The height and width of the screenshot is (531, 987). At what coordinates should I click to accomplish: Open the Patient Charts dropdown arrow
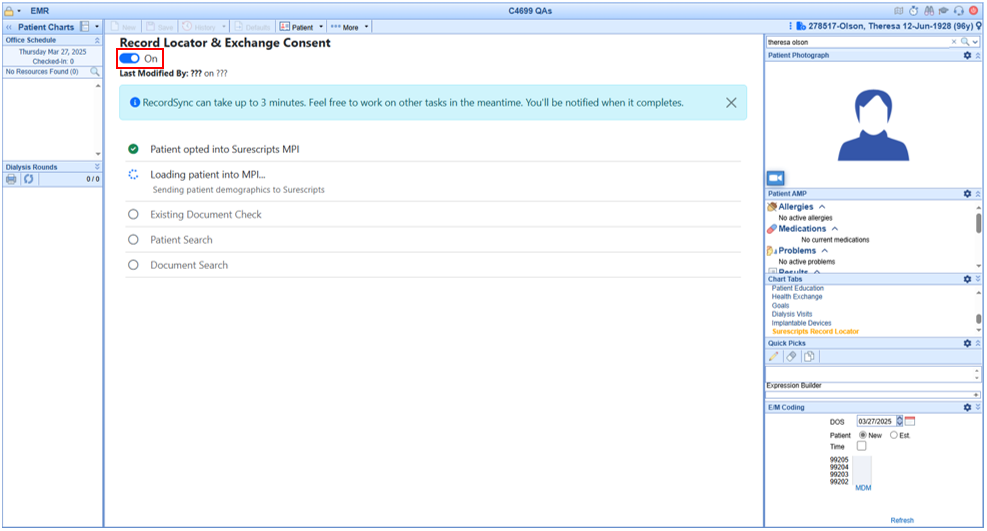(96, 26)
